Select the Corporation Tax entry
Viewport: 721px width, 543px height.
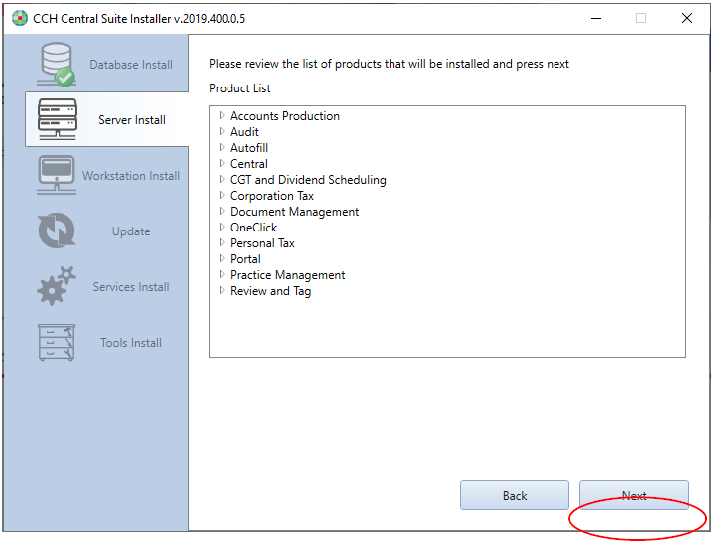272,196
